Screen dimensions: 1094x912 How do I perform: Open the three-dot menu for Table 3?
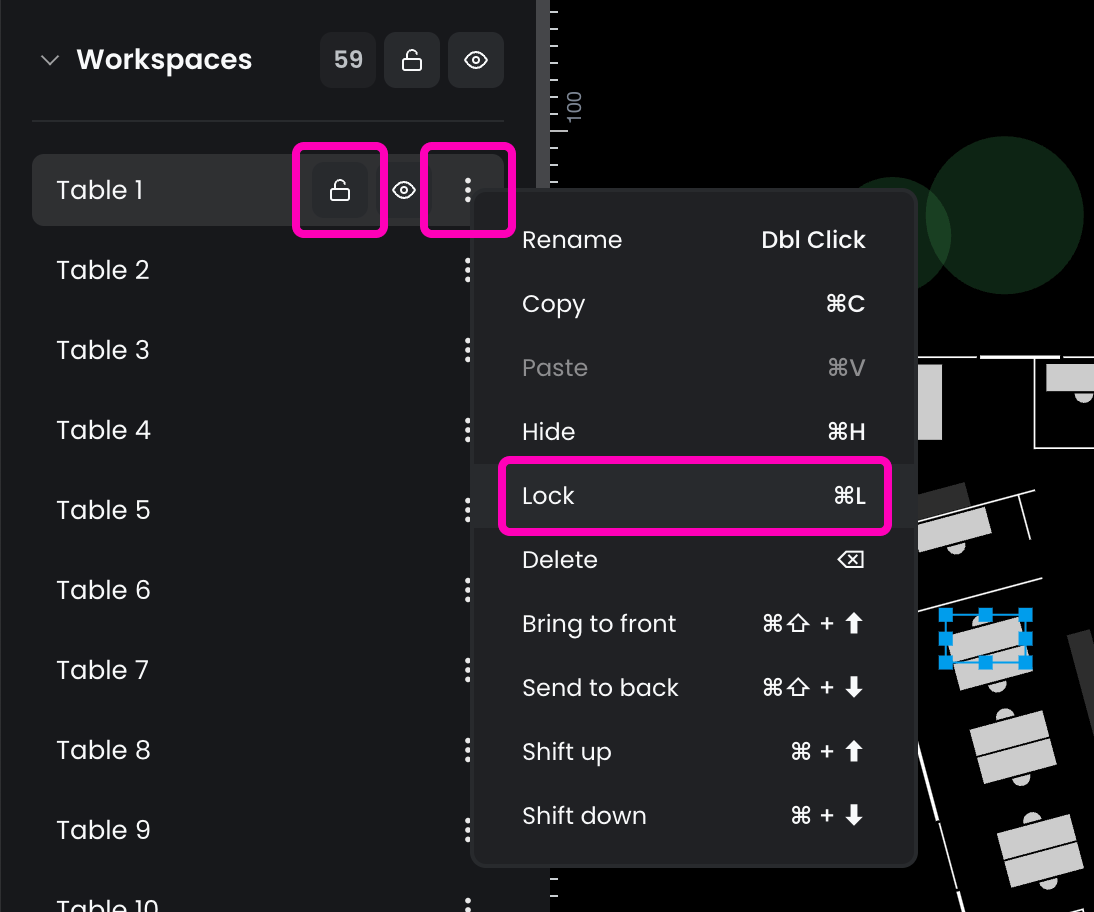tap(466, 350)
